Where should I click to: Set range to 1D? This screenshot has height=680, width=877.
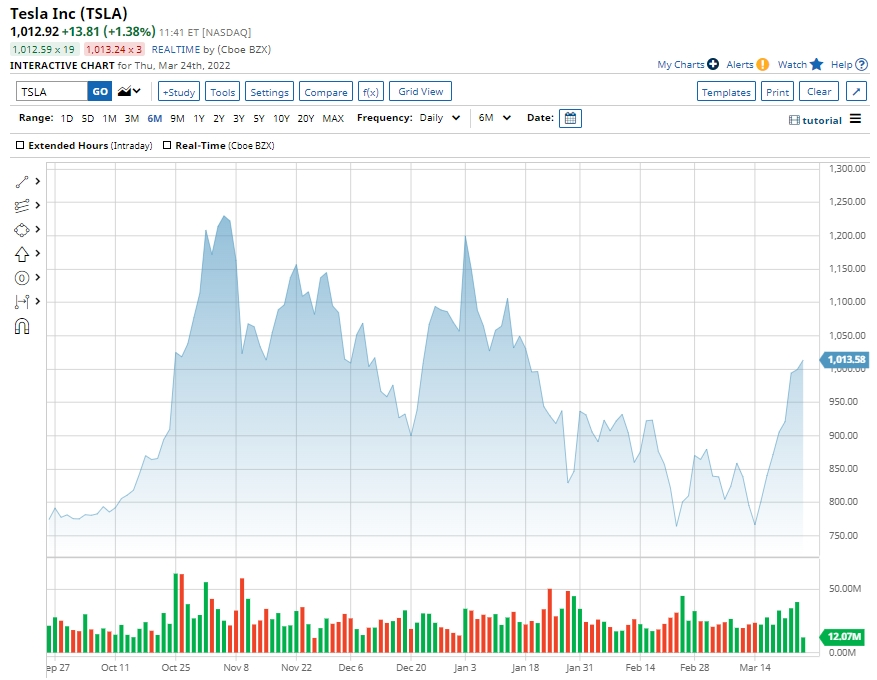coord(67,119)
